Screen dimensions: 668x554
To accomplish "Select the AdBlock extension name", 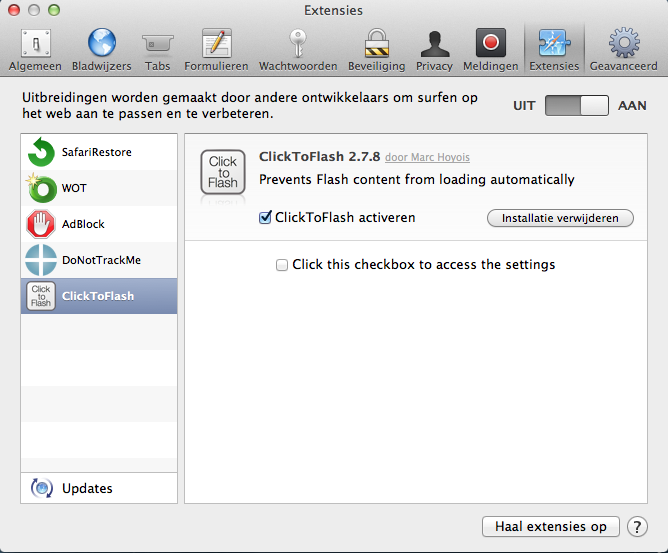I will [x=83, y=224].
